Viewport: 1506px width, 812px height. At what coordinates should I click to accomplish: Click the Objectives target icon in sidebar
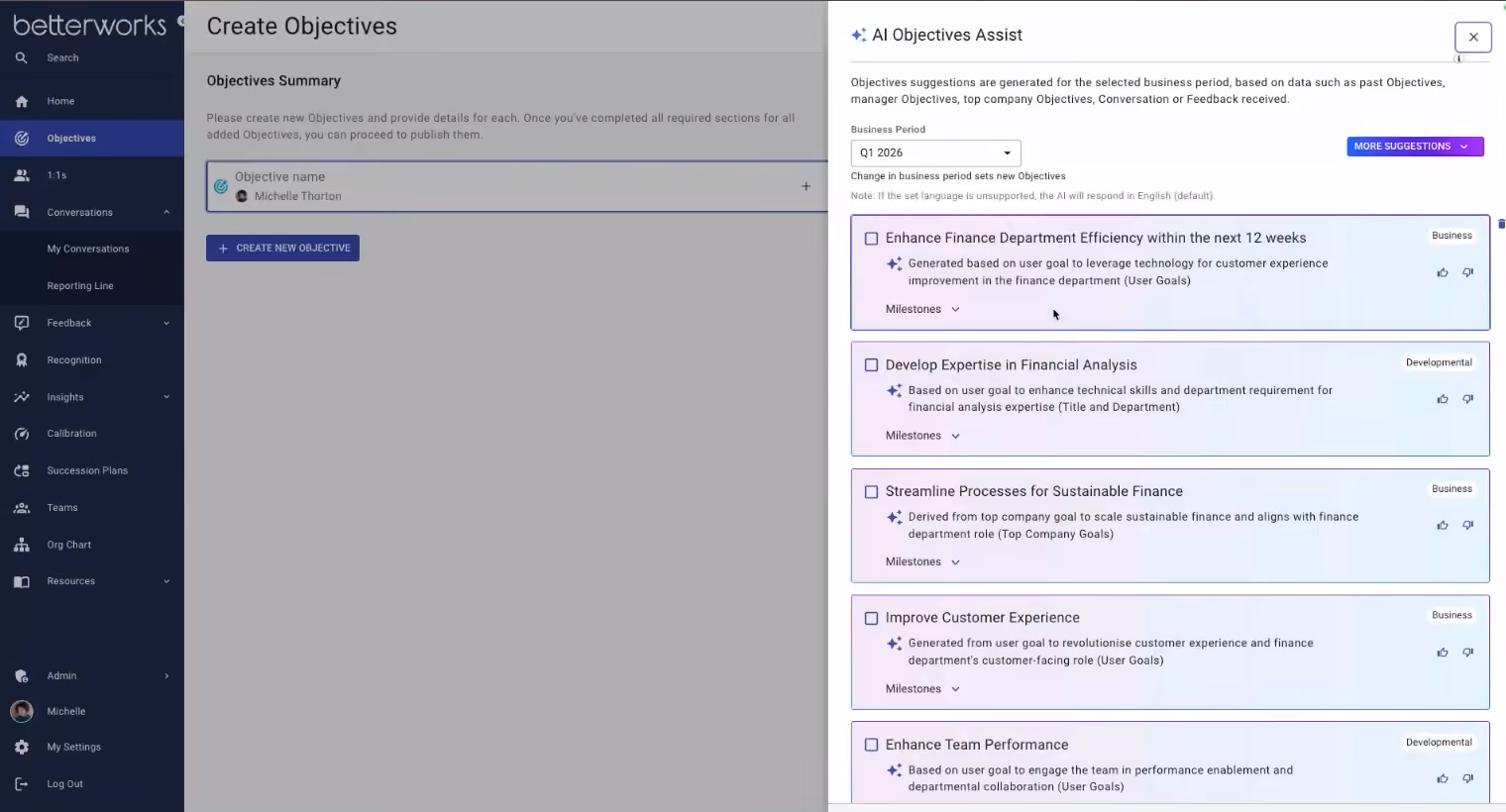[x=22, y=139]
